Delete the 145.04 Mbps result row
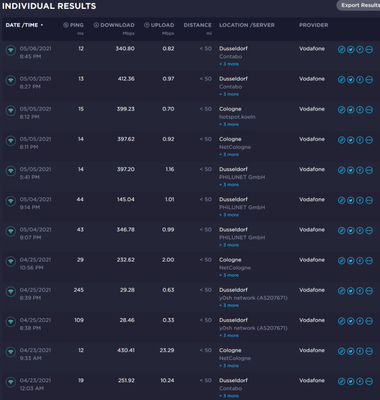 coord(369,201)
